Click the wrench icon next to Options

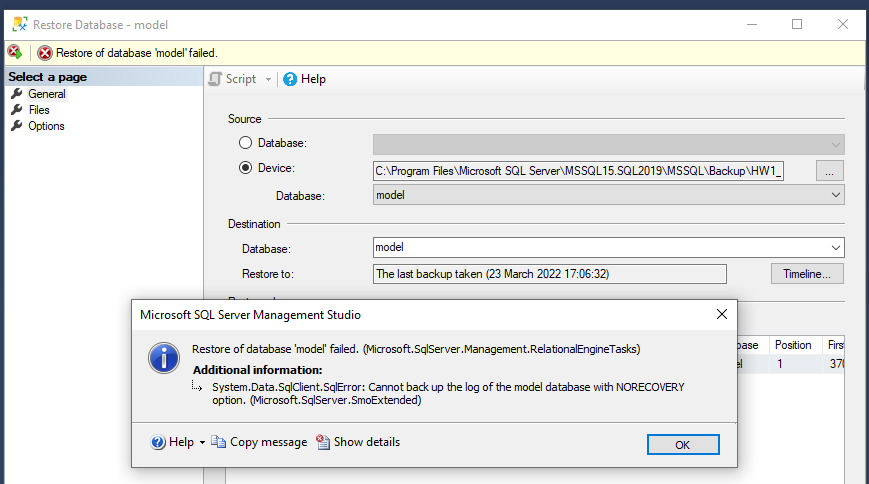[17, 126]
